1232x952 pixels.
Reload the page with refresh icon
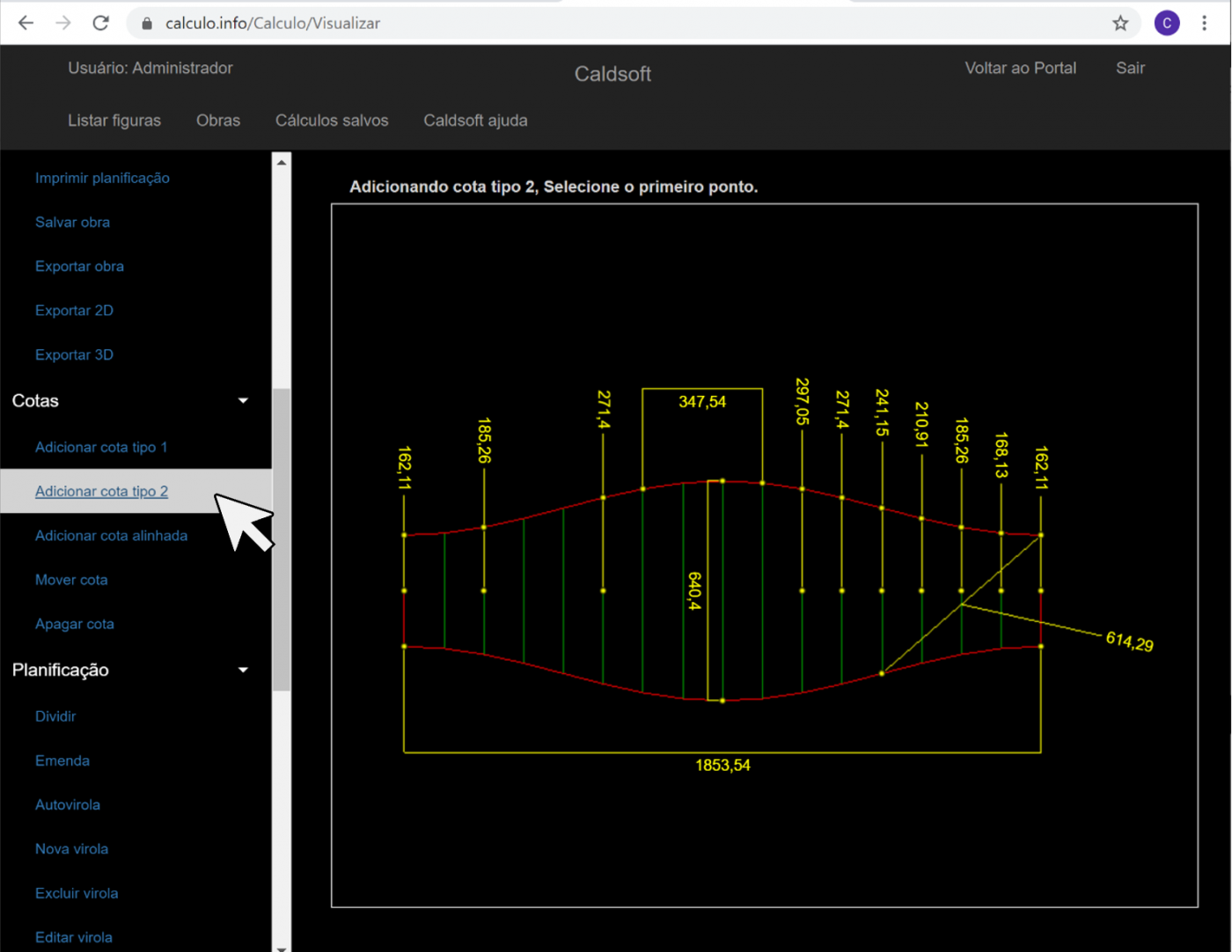[x=101, y=23]
